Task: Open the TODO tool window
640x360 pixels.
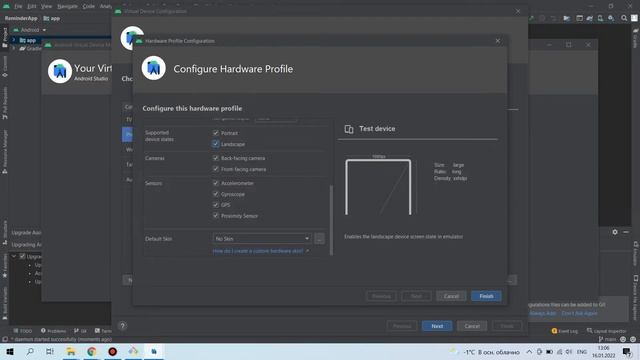Action: 23,331
